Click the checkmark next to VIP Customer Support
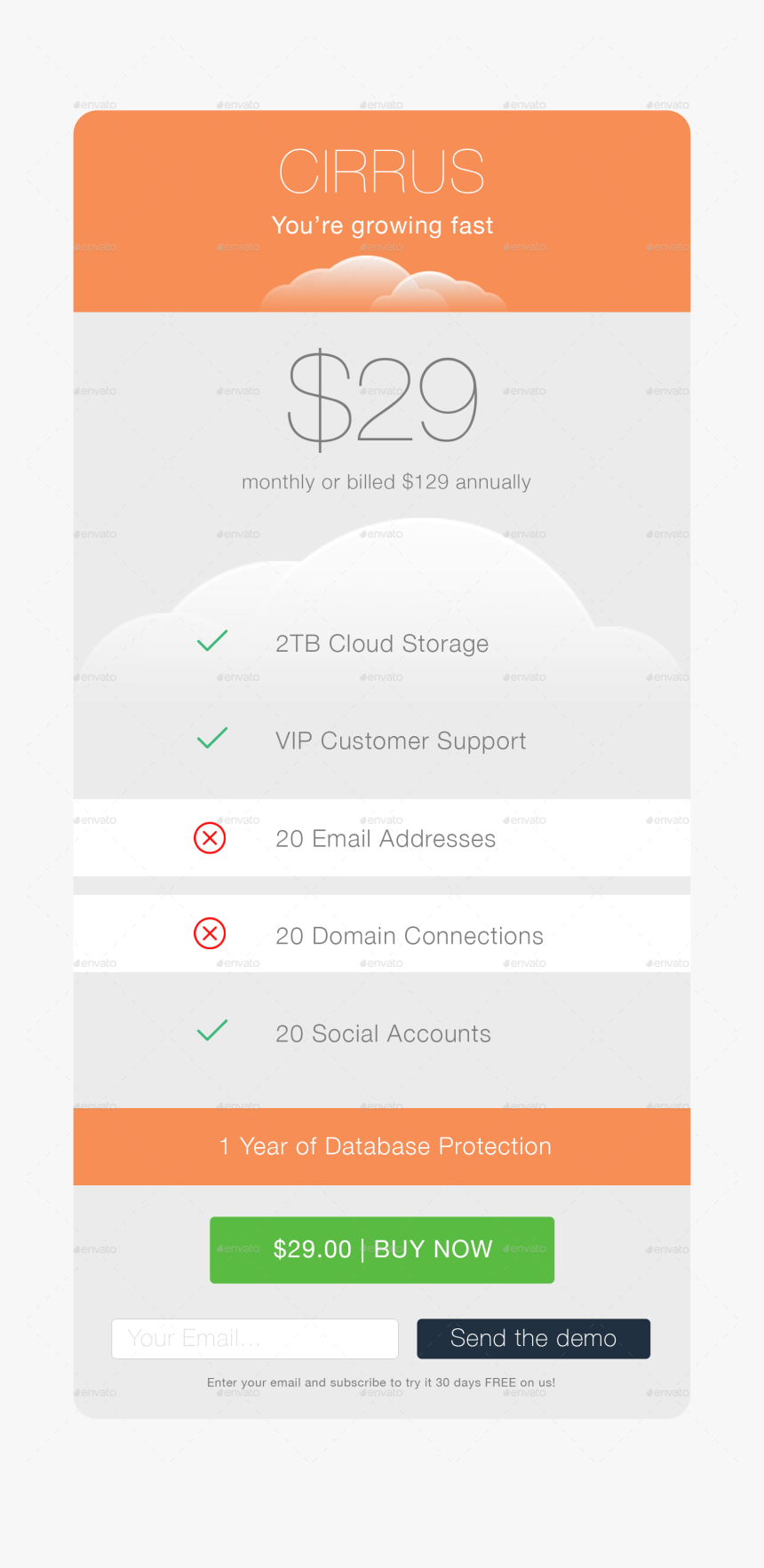This screenshot has height=1568, width=764. (212, 739)
